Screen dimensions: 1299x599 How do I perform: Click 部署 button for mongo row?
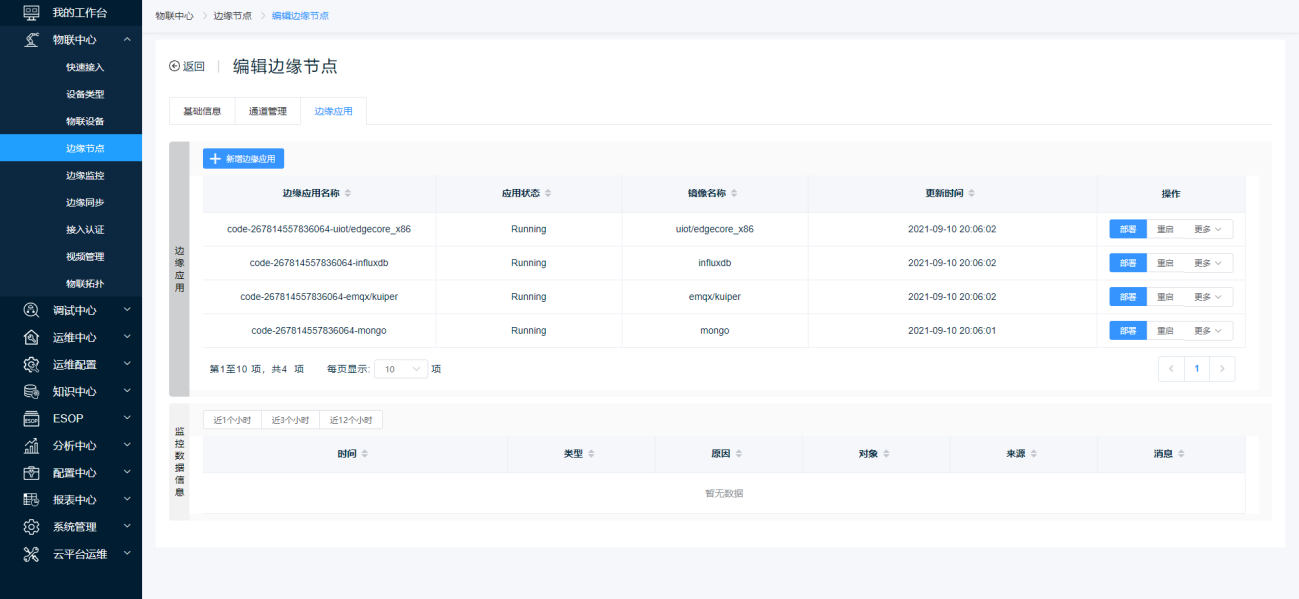[x=1127, y=331]
